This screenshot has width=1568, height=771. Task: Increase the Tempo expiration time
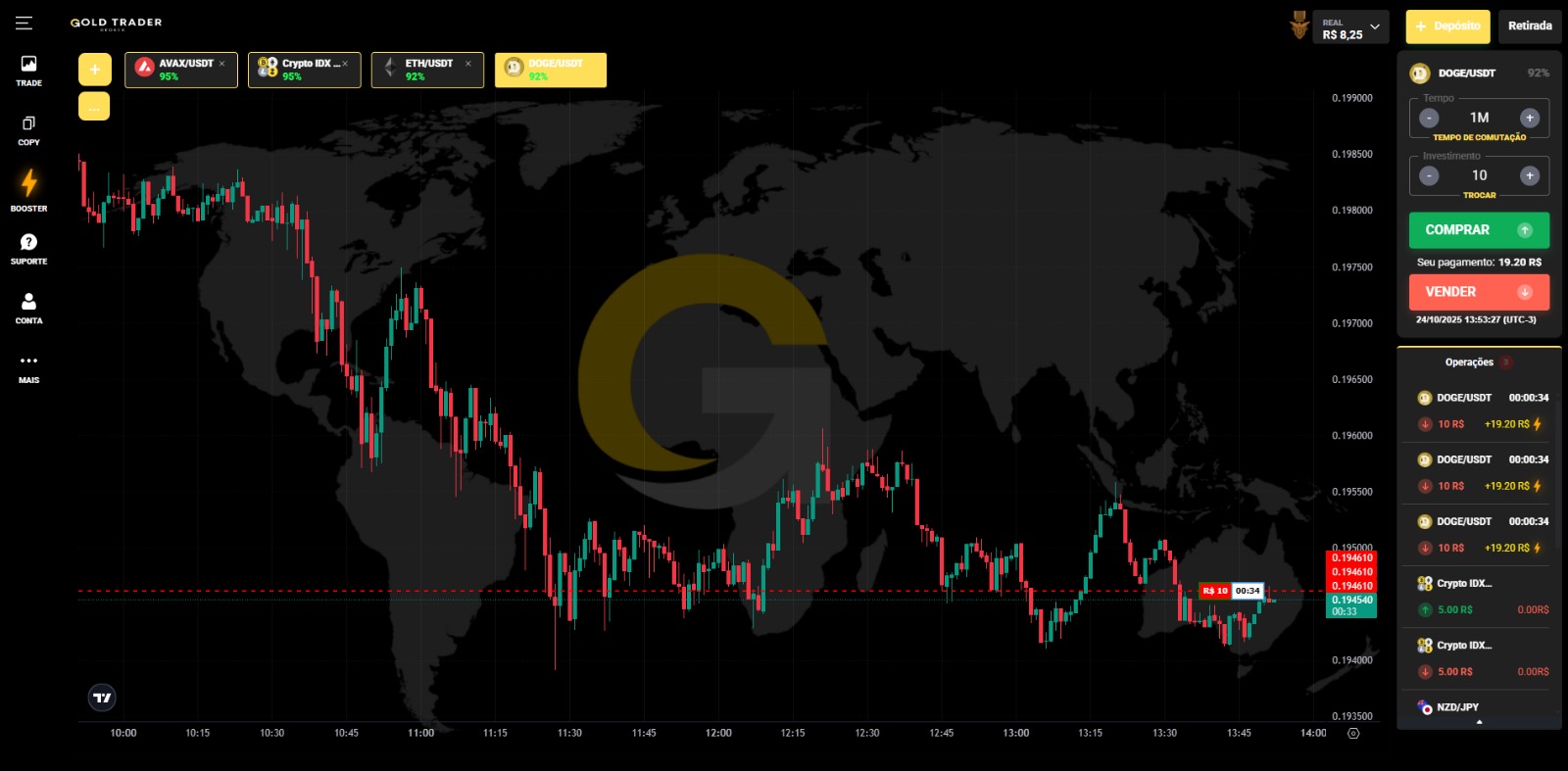click(x=1529, y=119)
